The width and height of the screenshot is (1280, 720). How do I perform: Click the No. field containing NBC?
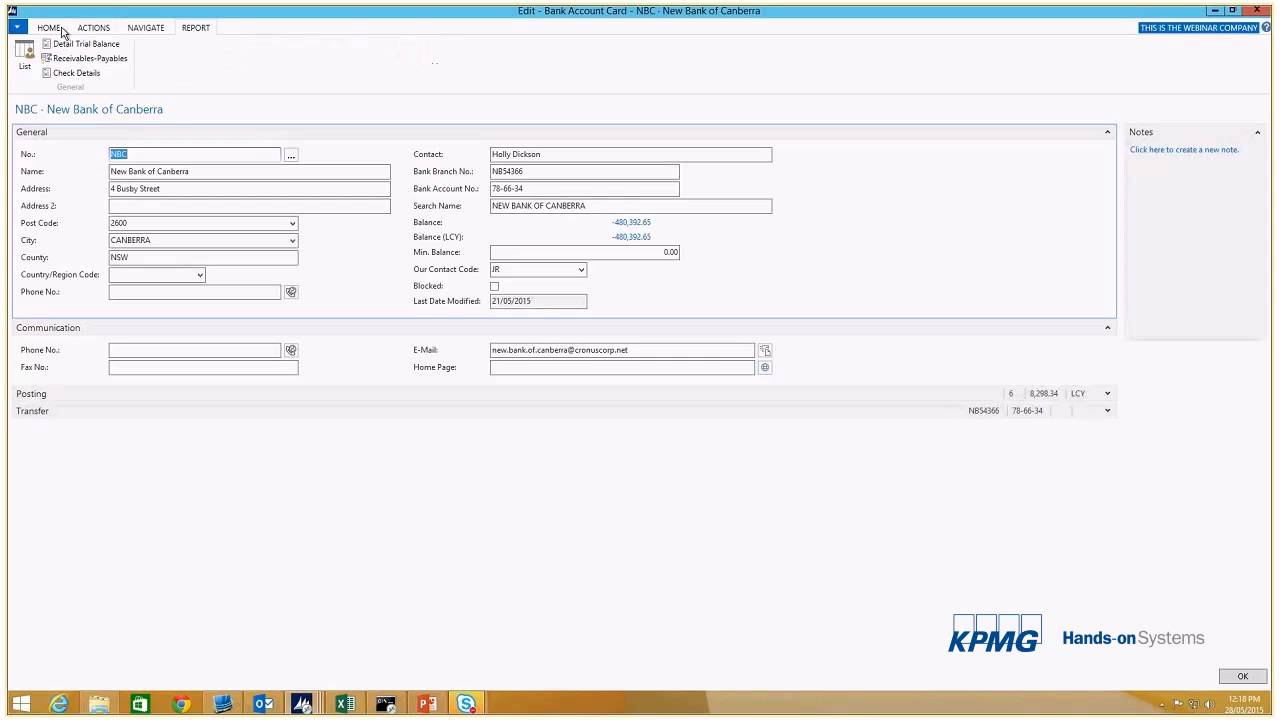[x=195, y=154]
